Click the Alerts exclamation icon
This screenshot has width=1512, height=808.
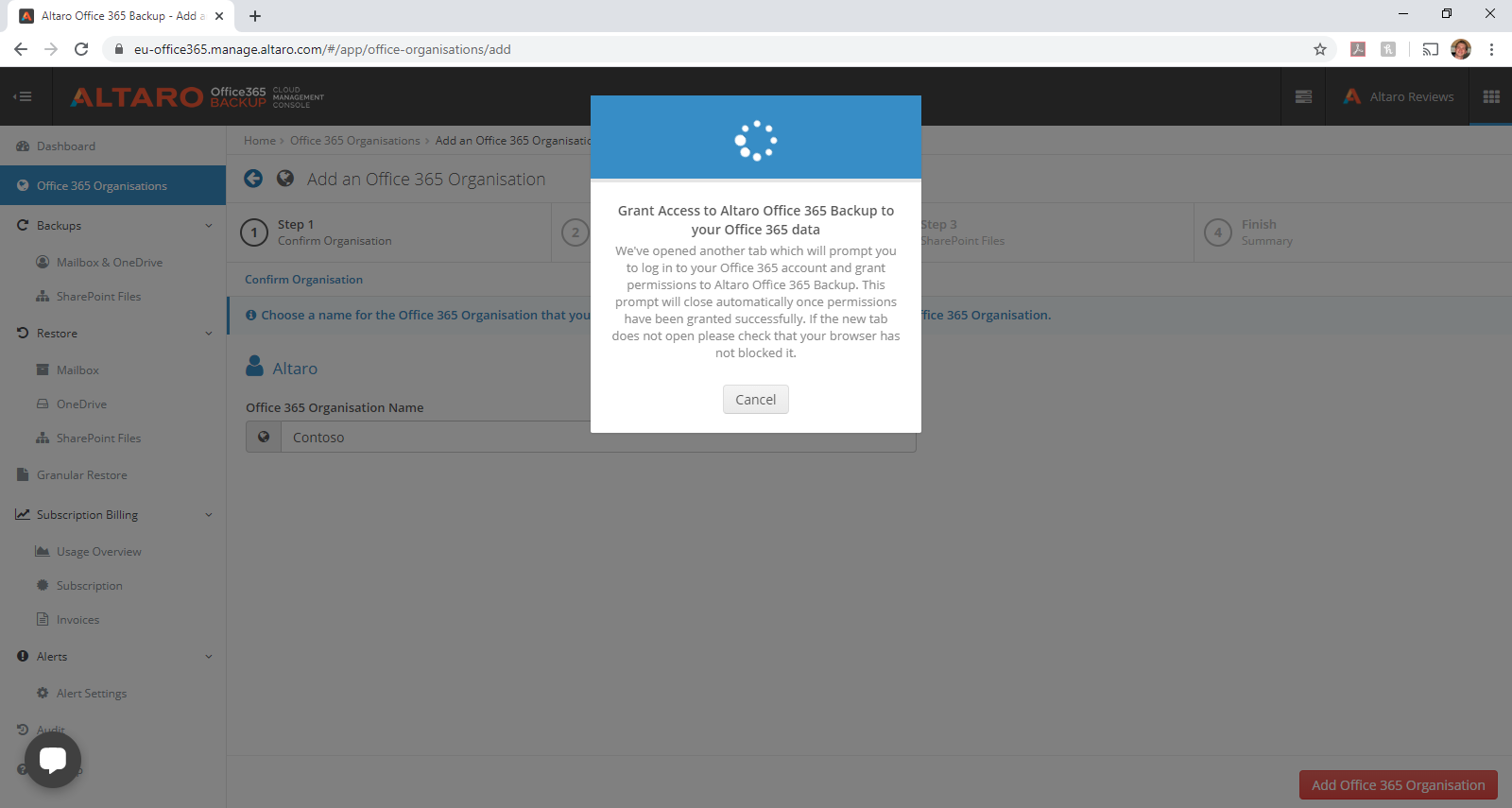pyautogui.click(x=23, y=656)
